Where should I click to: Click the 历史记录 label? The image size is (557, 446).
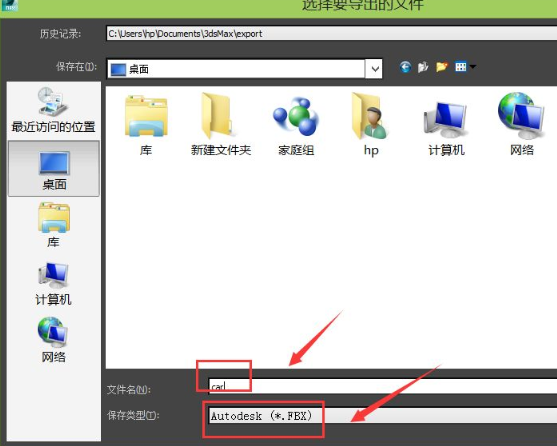(x=60, y=34)
